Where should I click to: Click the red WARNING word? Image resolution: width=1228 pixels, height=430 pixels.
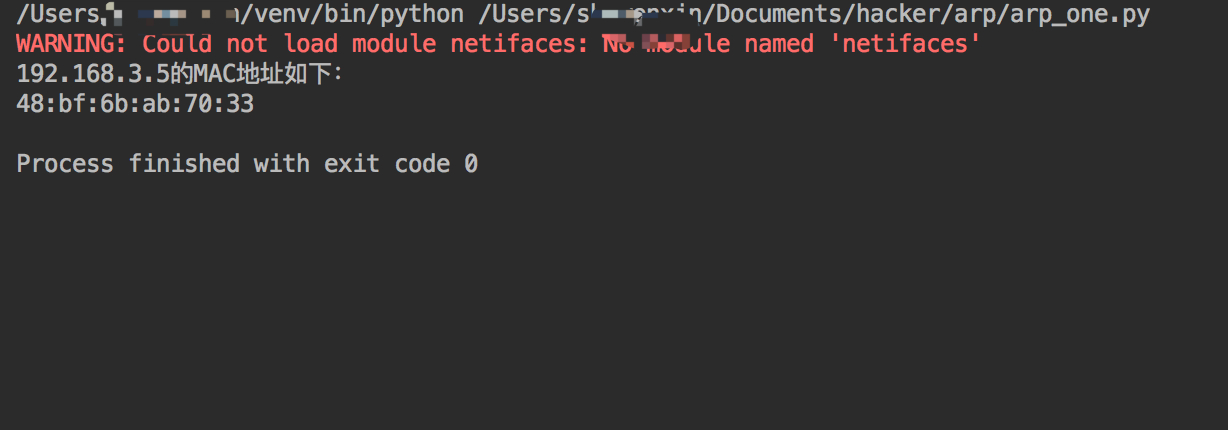[66, 44]
